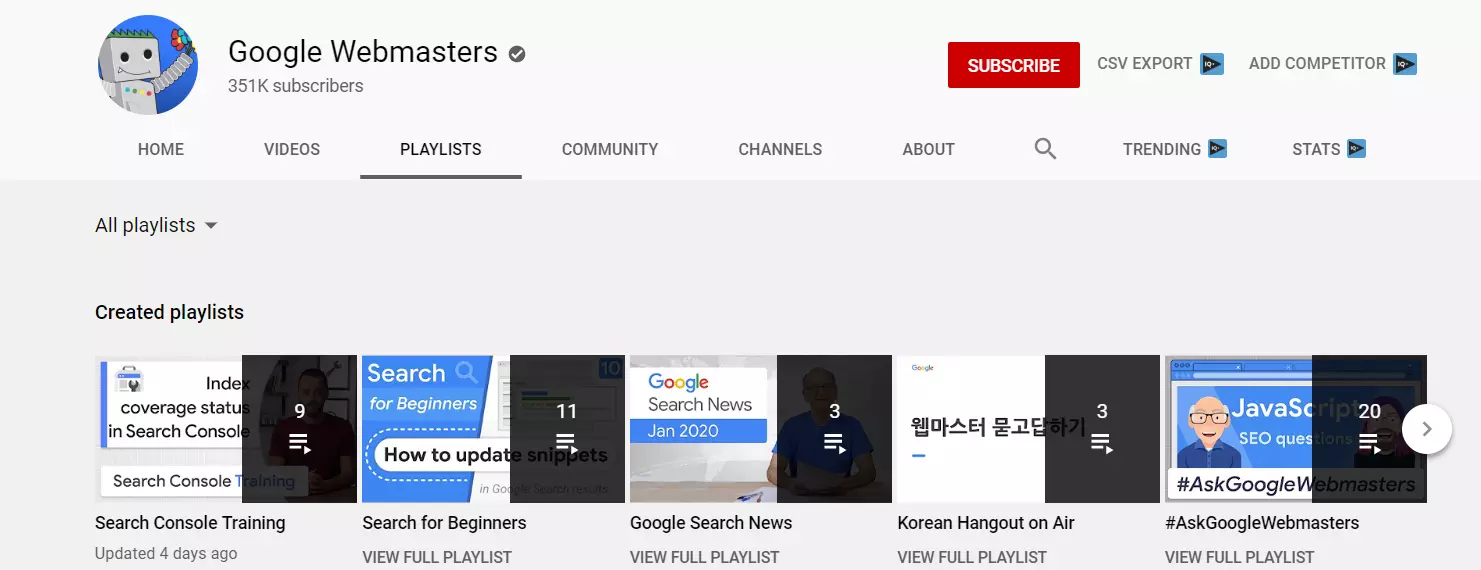Image resolution: width=1481 pixels, height=570 pixels.
Task: Click playlist icon on Search for Beginners
Action: click(566, 443)
